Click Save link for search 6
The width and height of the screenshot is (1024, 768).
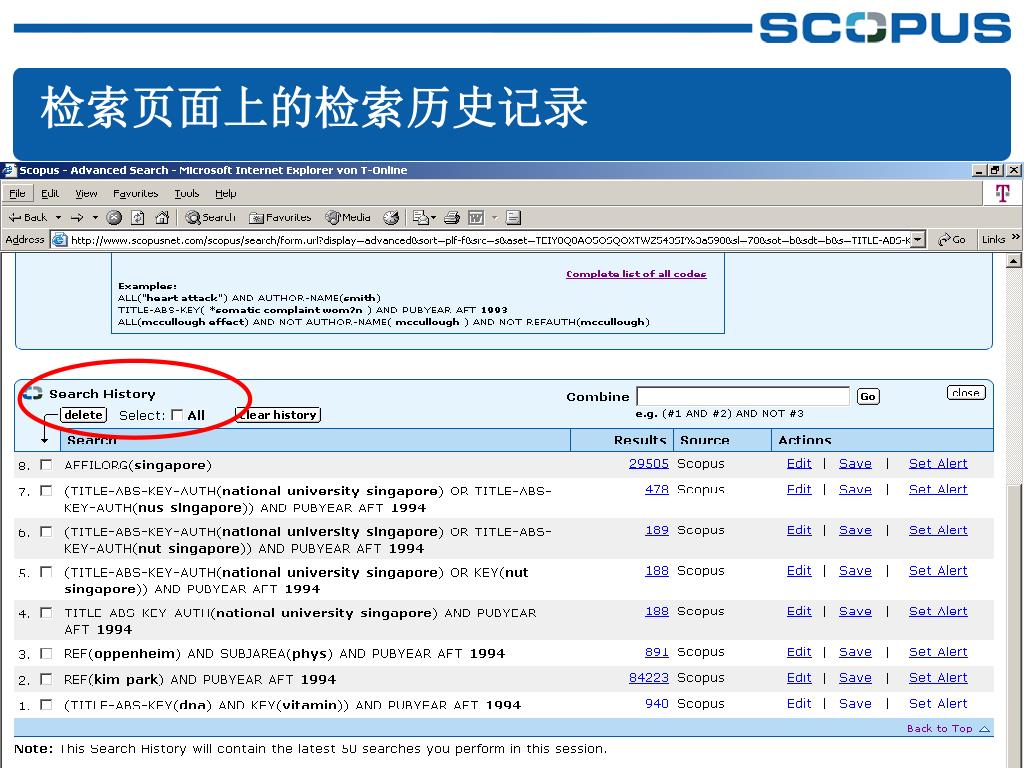(855, 530)
